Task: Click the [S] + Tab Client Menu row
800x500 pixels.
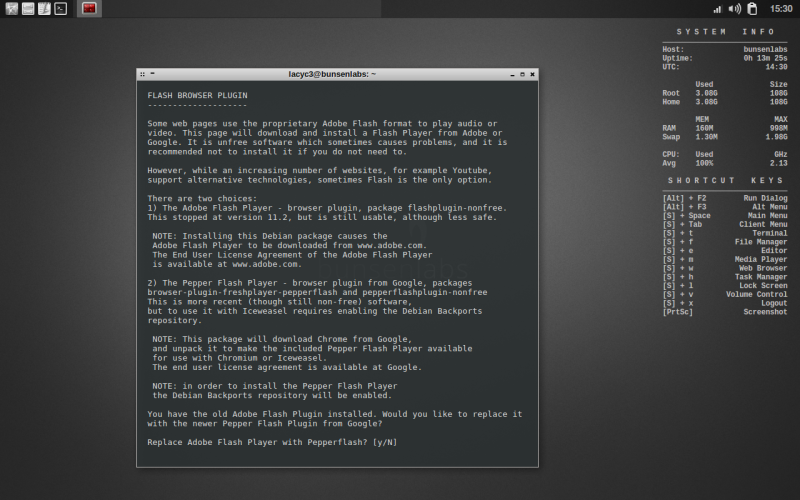Action: coord(724,224)
